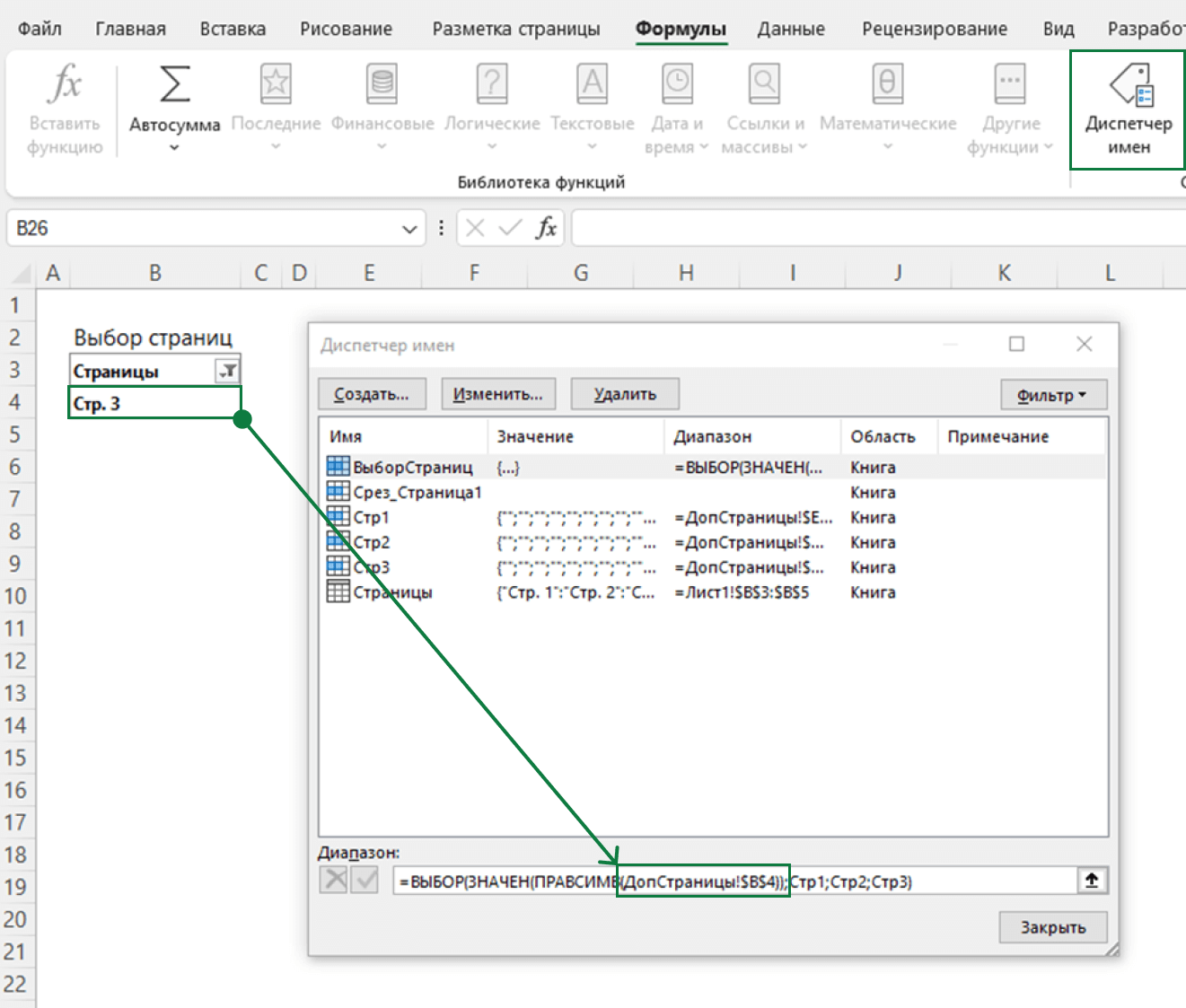Switch to the Разметка страницы tab
Viewport: 1186px width, 1008px height.
tap(516, 29)
